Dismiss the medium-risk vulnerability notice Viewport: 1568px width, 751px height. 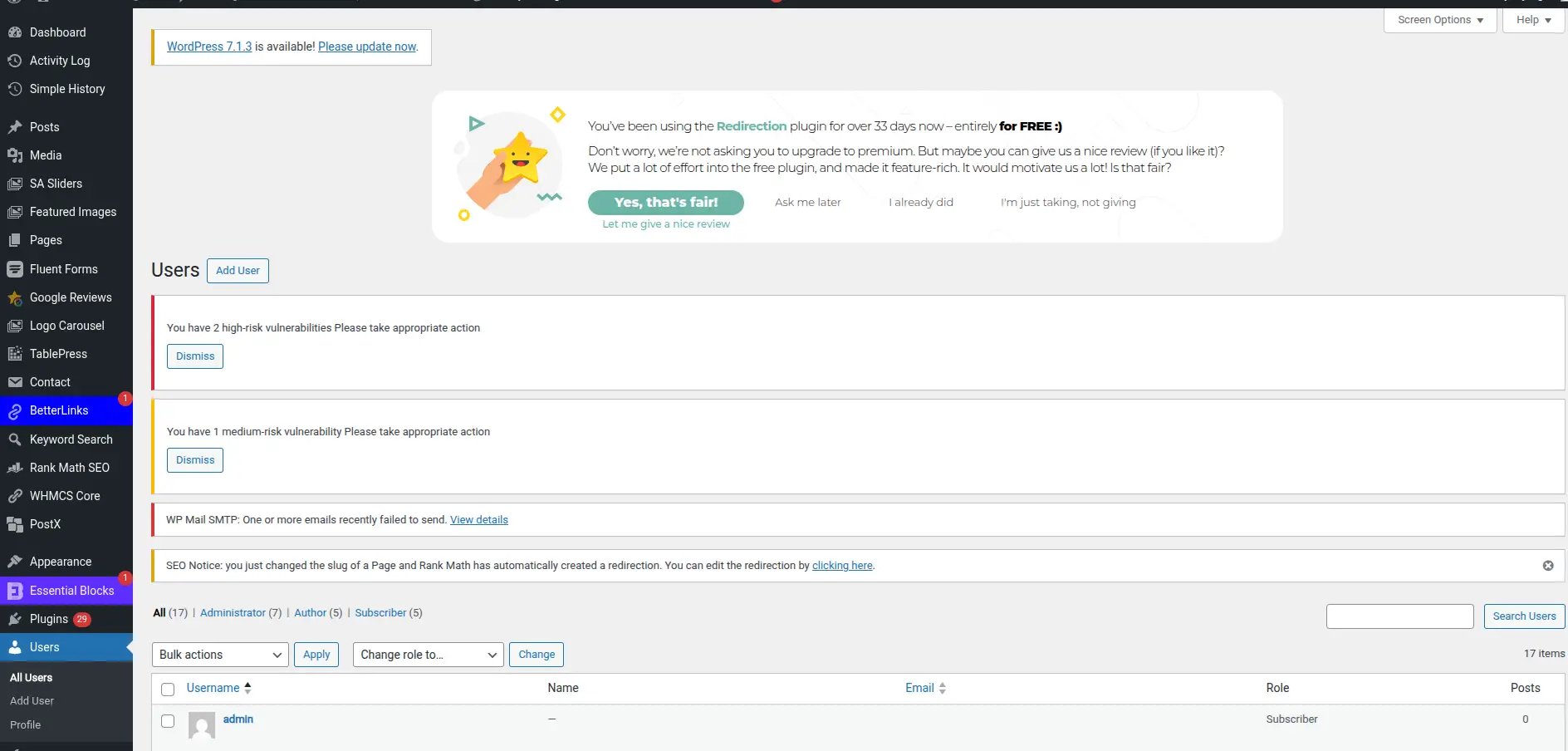pyautogui.click(x=195, y=460)
